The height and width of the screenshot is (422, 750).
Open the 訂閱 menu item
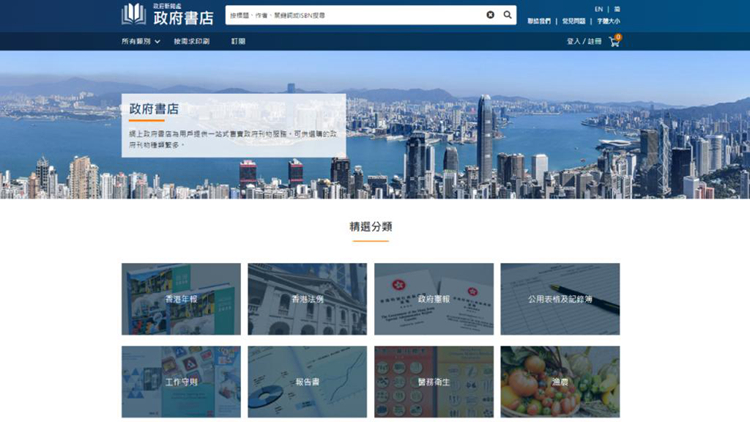(x=238, y=42)
